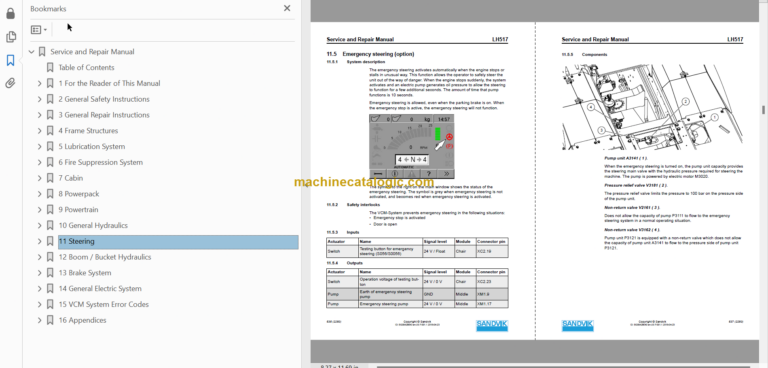Click the security lock panel icon
This screenshot has height=368, width=768.
(10, 13)
